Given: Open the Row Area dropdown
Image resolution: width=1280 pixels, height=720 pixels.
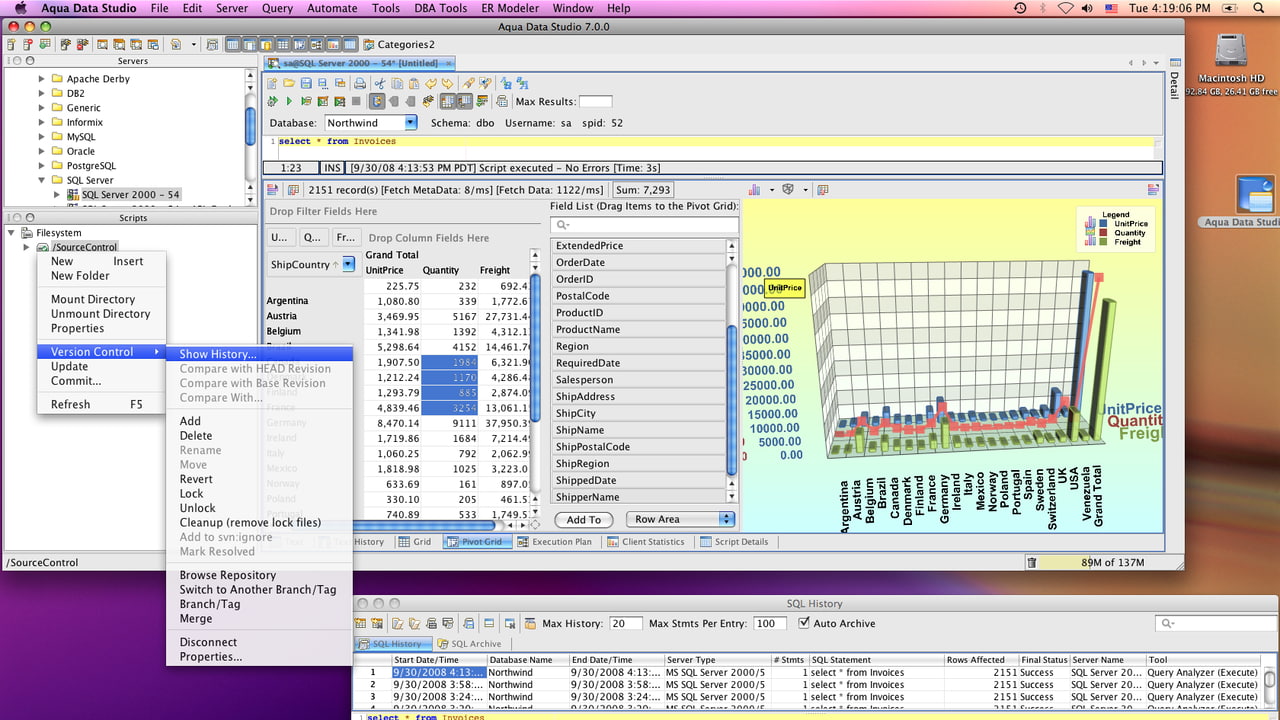Looking at the screenshot, I should click(x=680, y=519).
